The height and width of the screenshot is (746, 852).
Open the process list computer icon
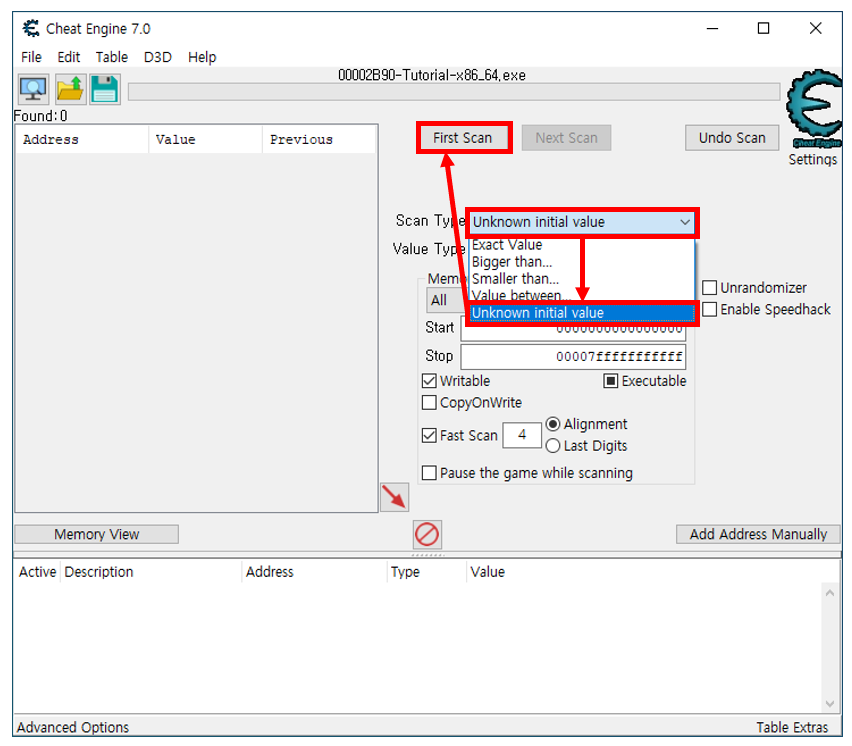33,89
